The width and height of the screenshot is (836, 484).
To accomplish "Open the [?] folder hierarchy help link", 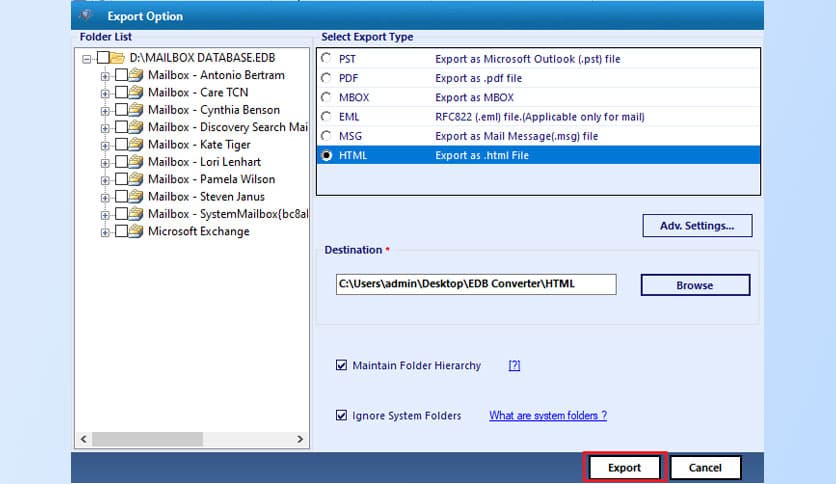I will 514,365.
